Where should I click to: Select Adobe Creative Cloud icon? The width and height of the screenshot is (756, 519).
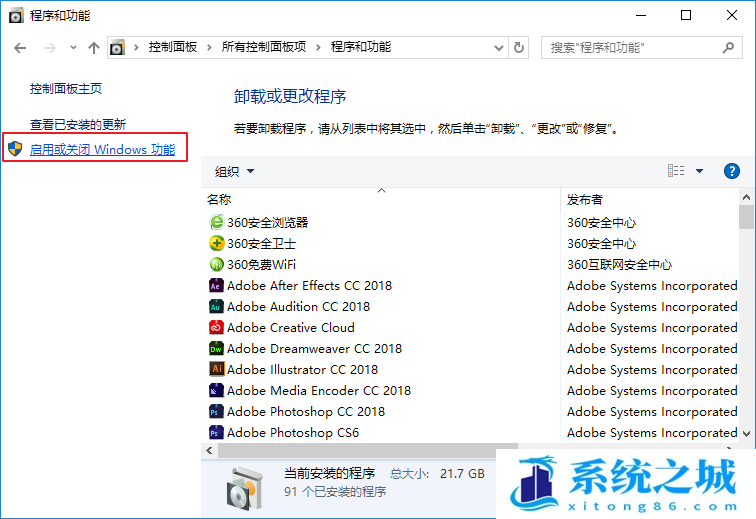coord(216,328)
